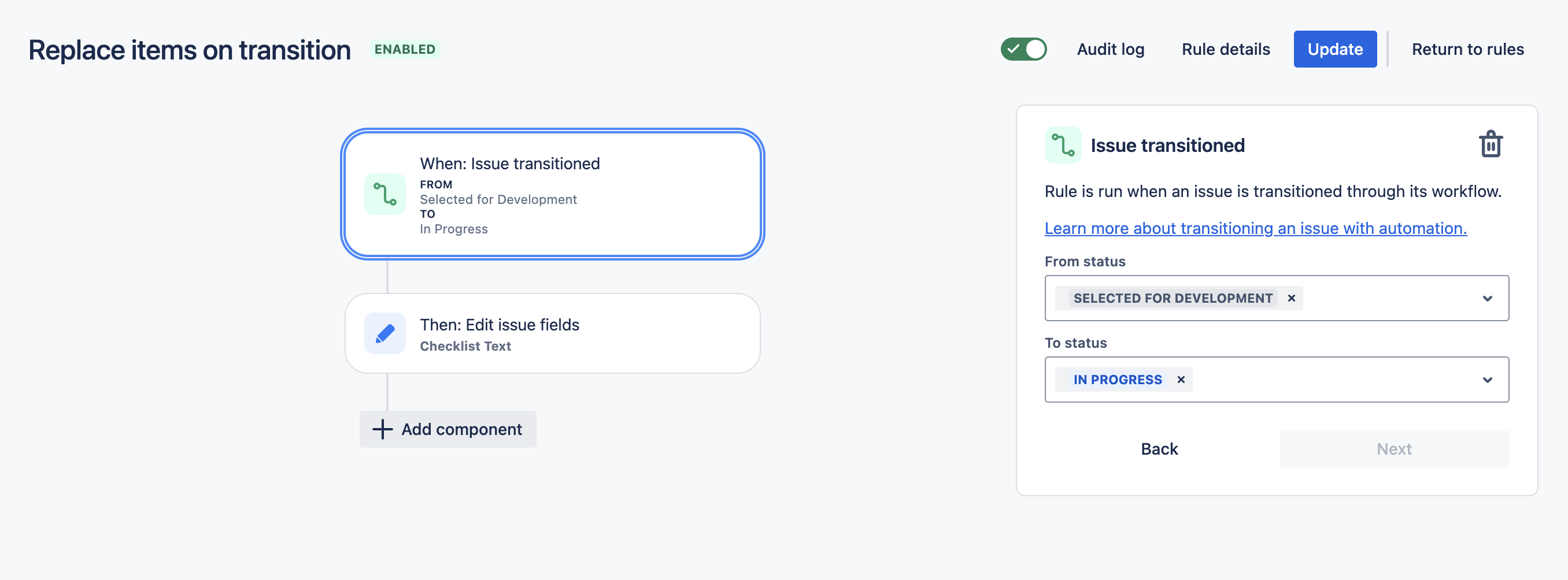
Task: Click the plus icon beside Add component
Action: (x=382, y=429)
